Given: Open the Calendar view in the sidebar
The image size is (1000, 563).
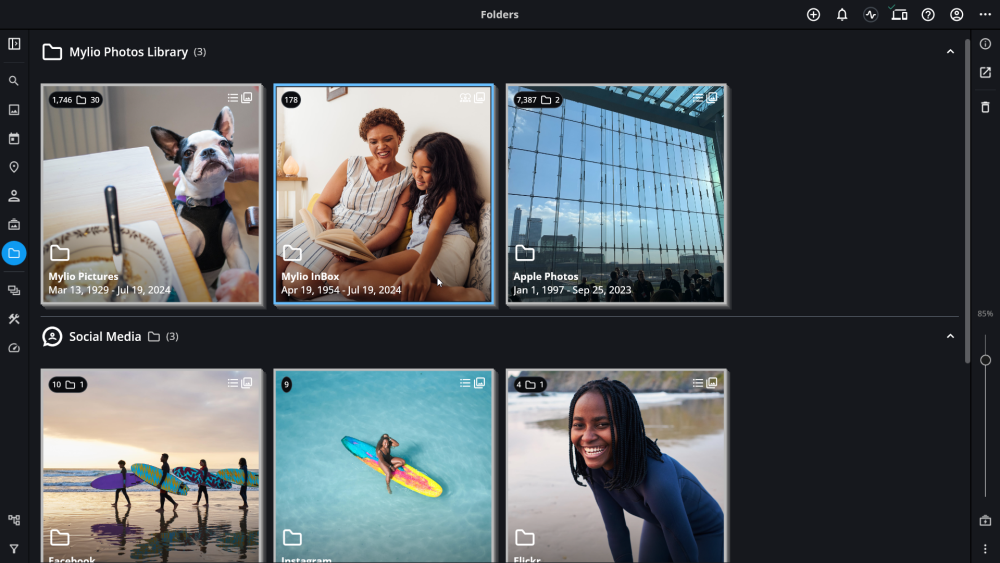Looking at the screenshot, I should 14,138.
